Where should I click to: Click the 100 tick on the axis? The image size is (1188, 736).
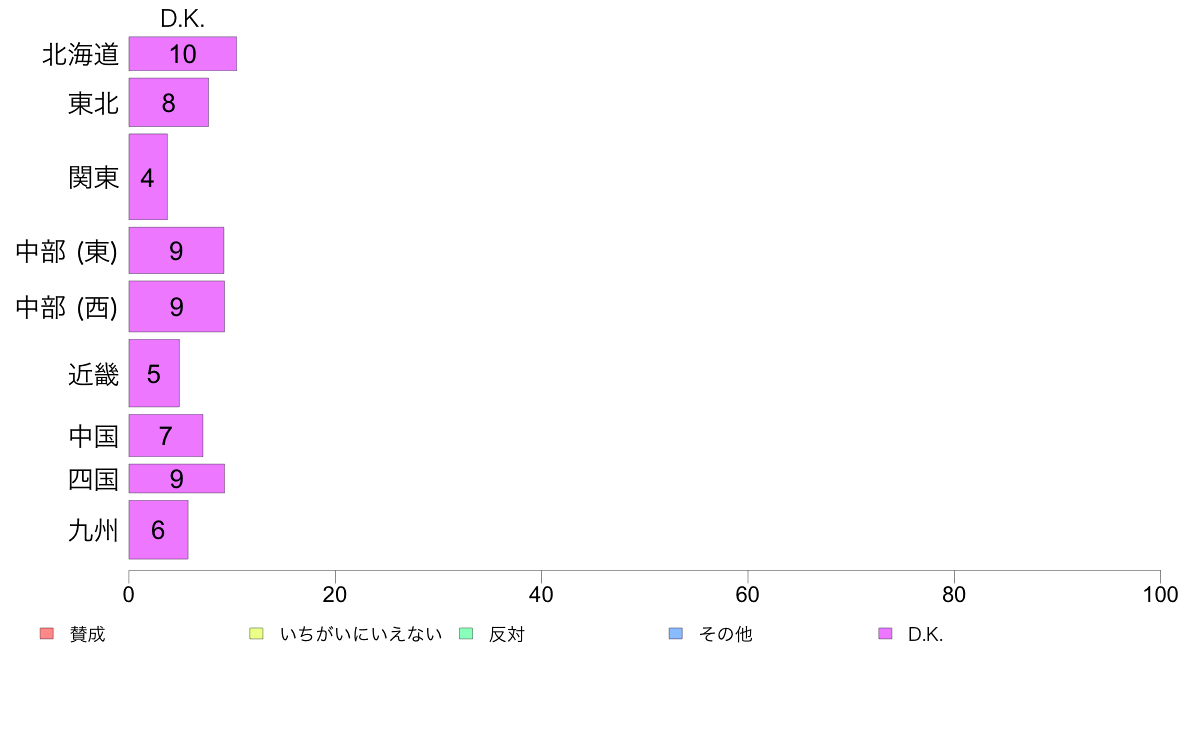(1160, 594)
